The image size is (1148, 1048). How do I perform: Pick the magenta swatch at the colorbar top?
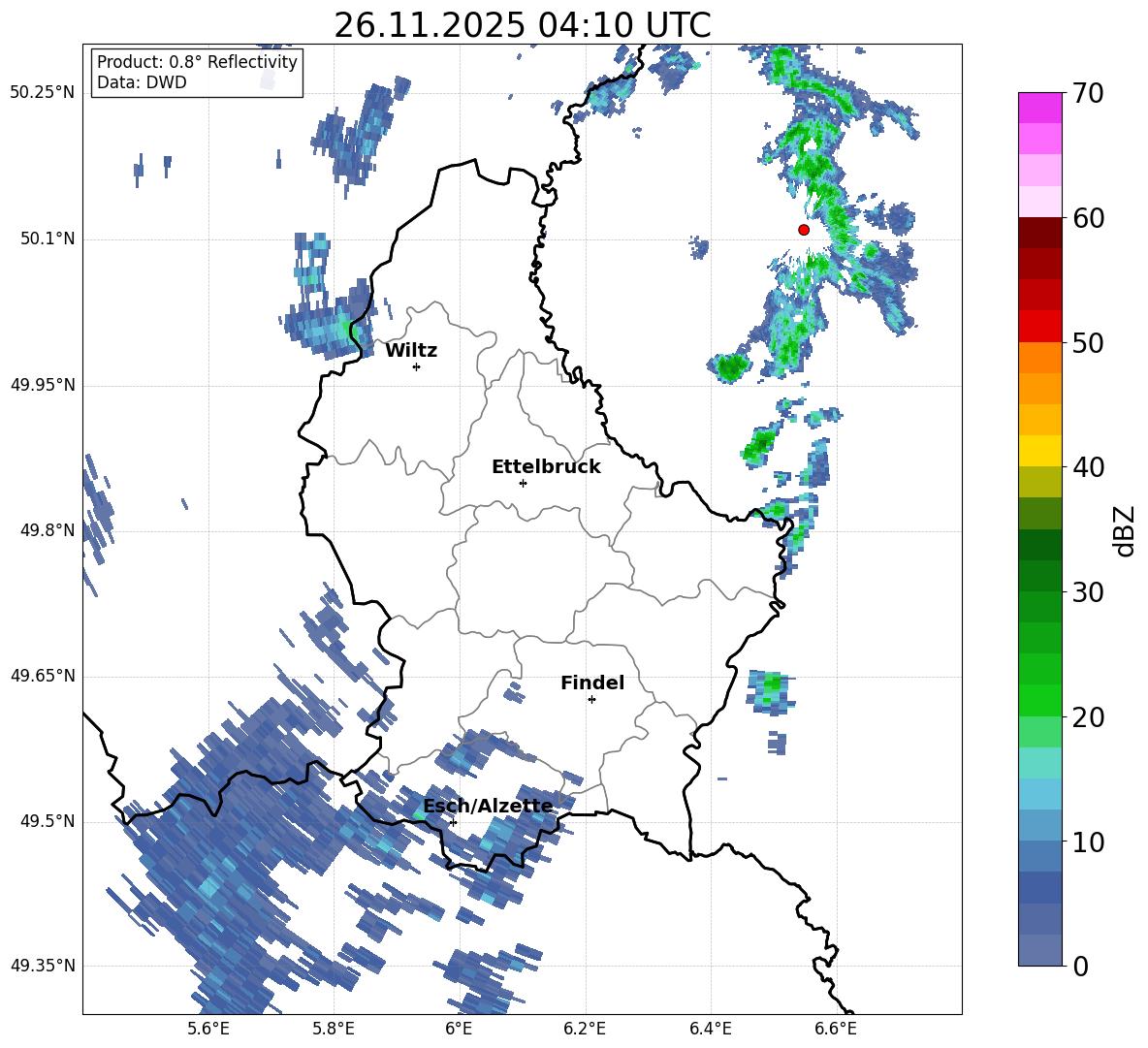pyautogui.click(x=1039, y=108)
